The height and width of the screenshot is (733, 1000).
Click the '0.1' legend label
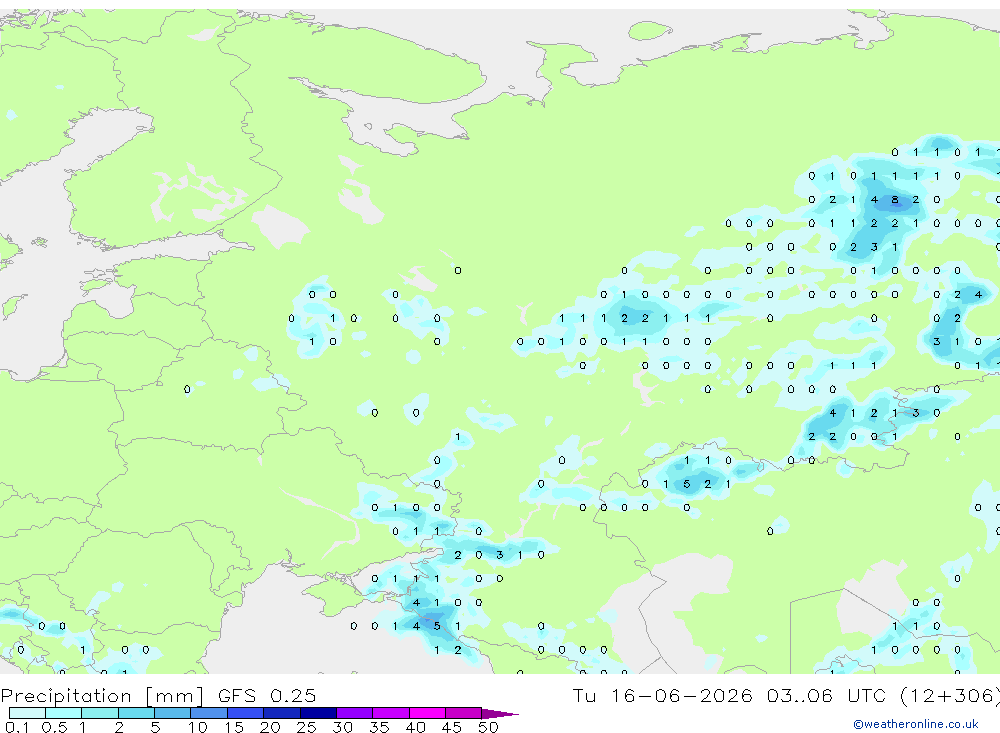coord(17,727)
